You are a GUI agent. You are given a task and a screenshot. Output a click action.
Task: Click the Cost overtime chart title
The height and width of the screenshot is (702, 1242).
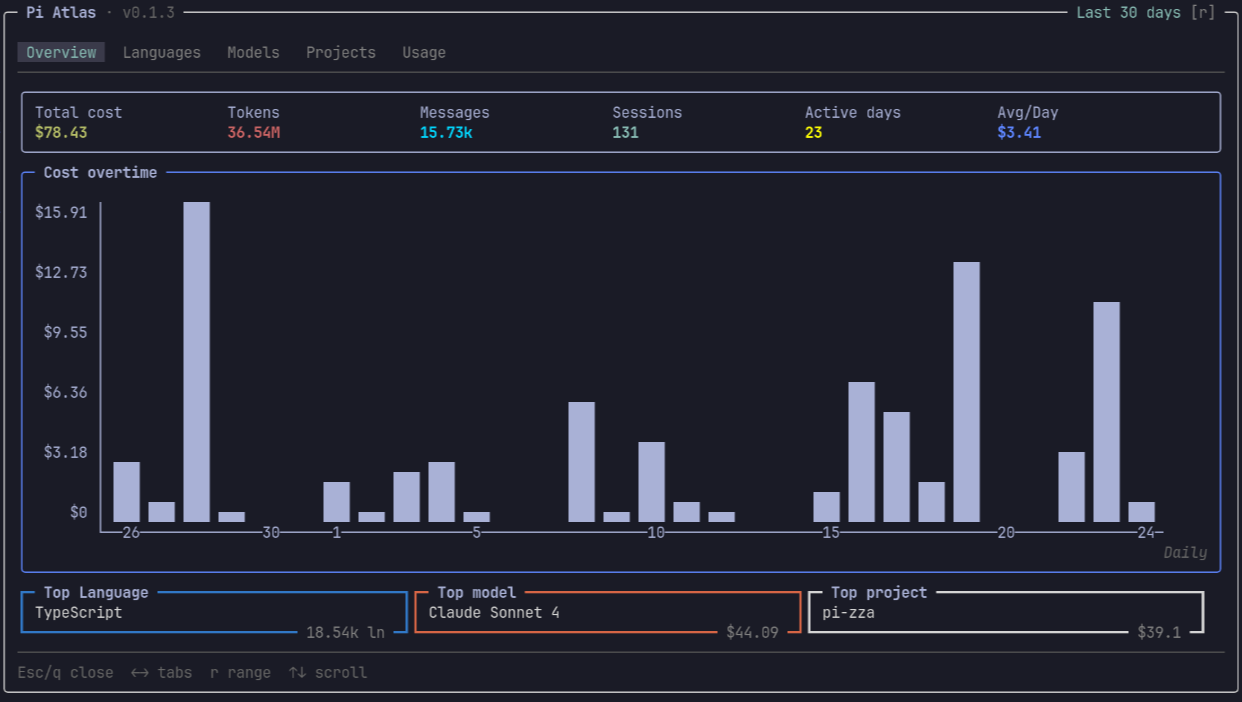click(100, 172)
